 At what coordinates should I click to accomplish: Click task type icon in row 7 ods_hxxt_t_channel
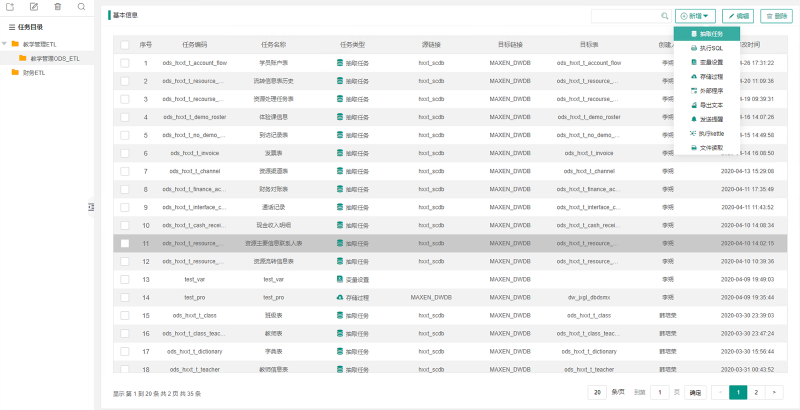tap(340, 171)
